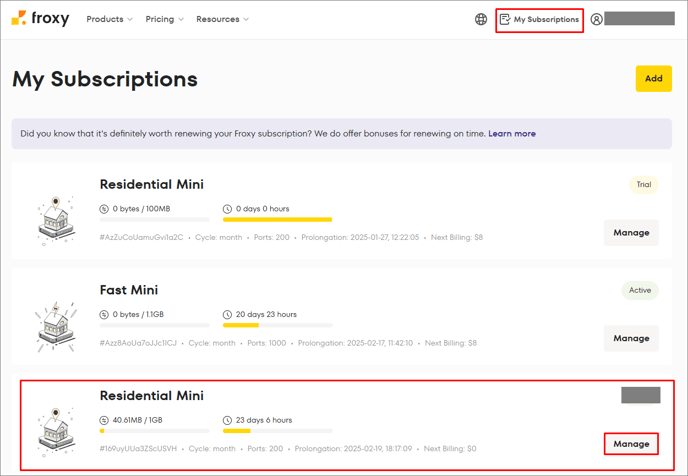Click Prolongation: 2025-02-17, 11:42:10 text

tap(355, 343)
